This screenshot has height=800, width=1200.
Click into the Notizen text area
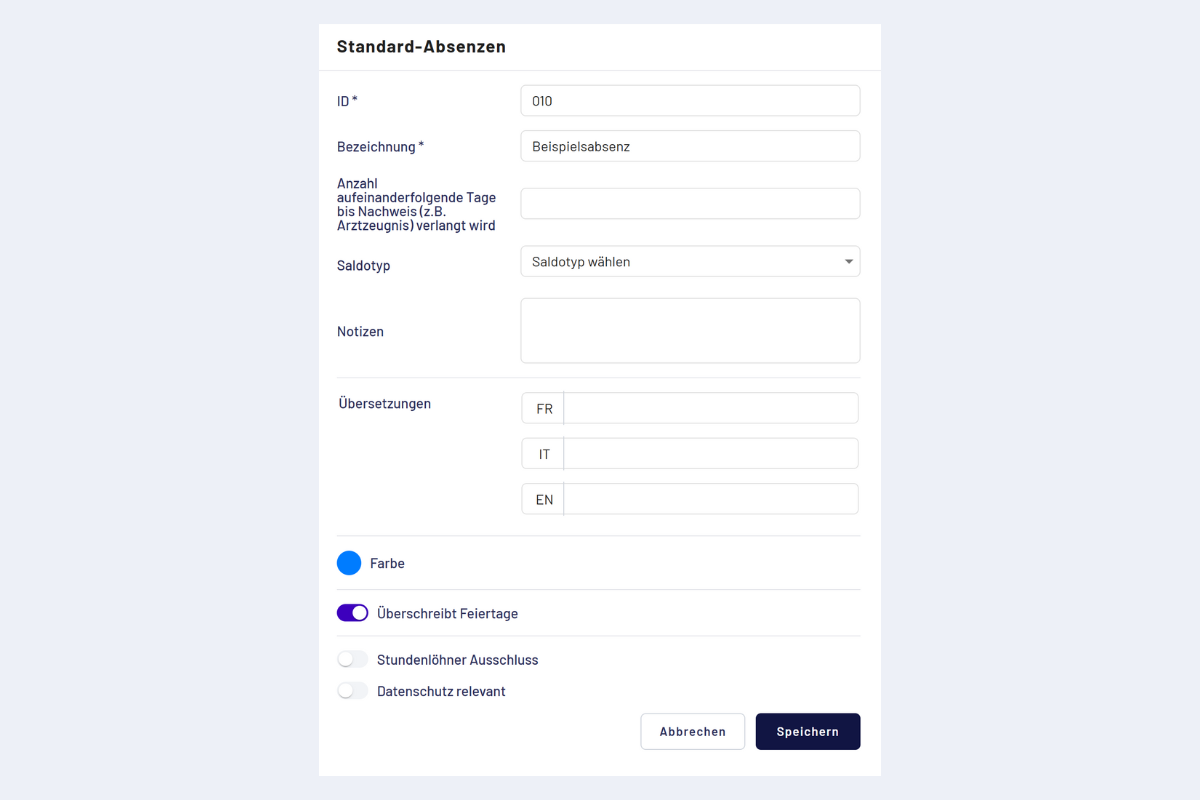[x=690, y=331]
